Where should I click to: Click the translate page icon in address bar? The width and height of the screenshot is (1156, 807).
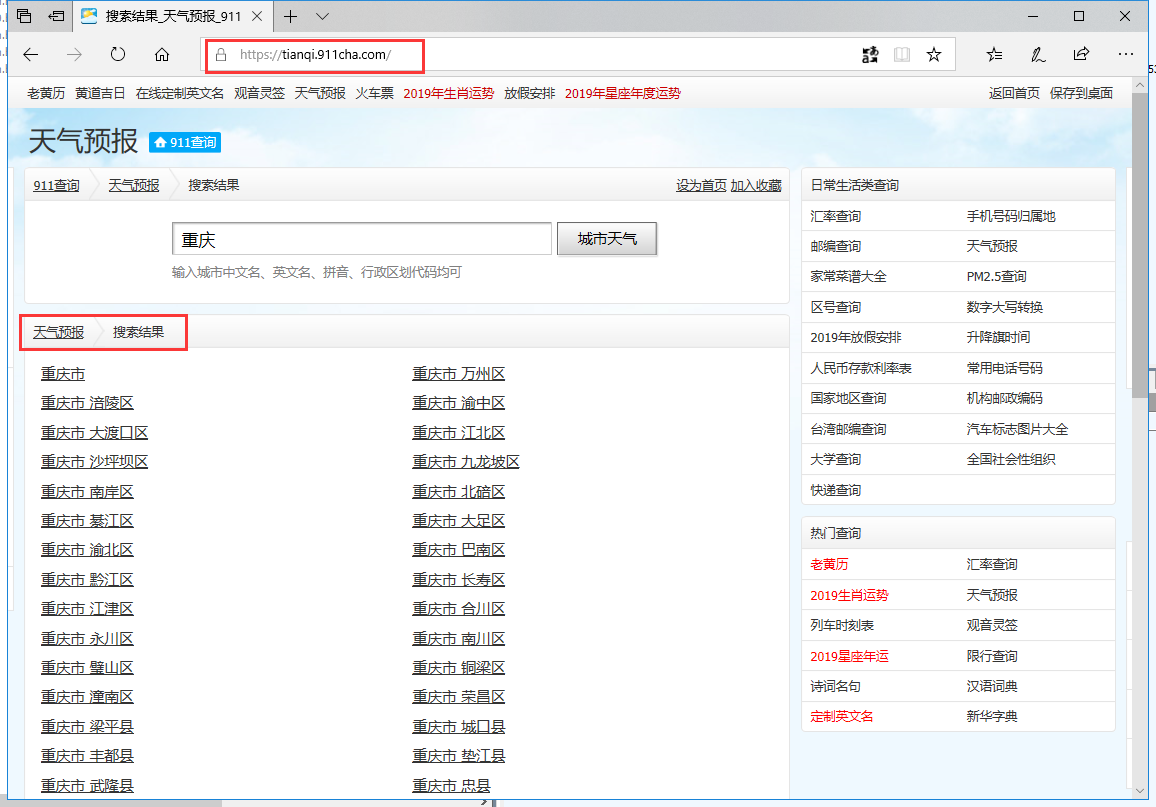click(869, 55)
